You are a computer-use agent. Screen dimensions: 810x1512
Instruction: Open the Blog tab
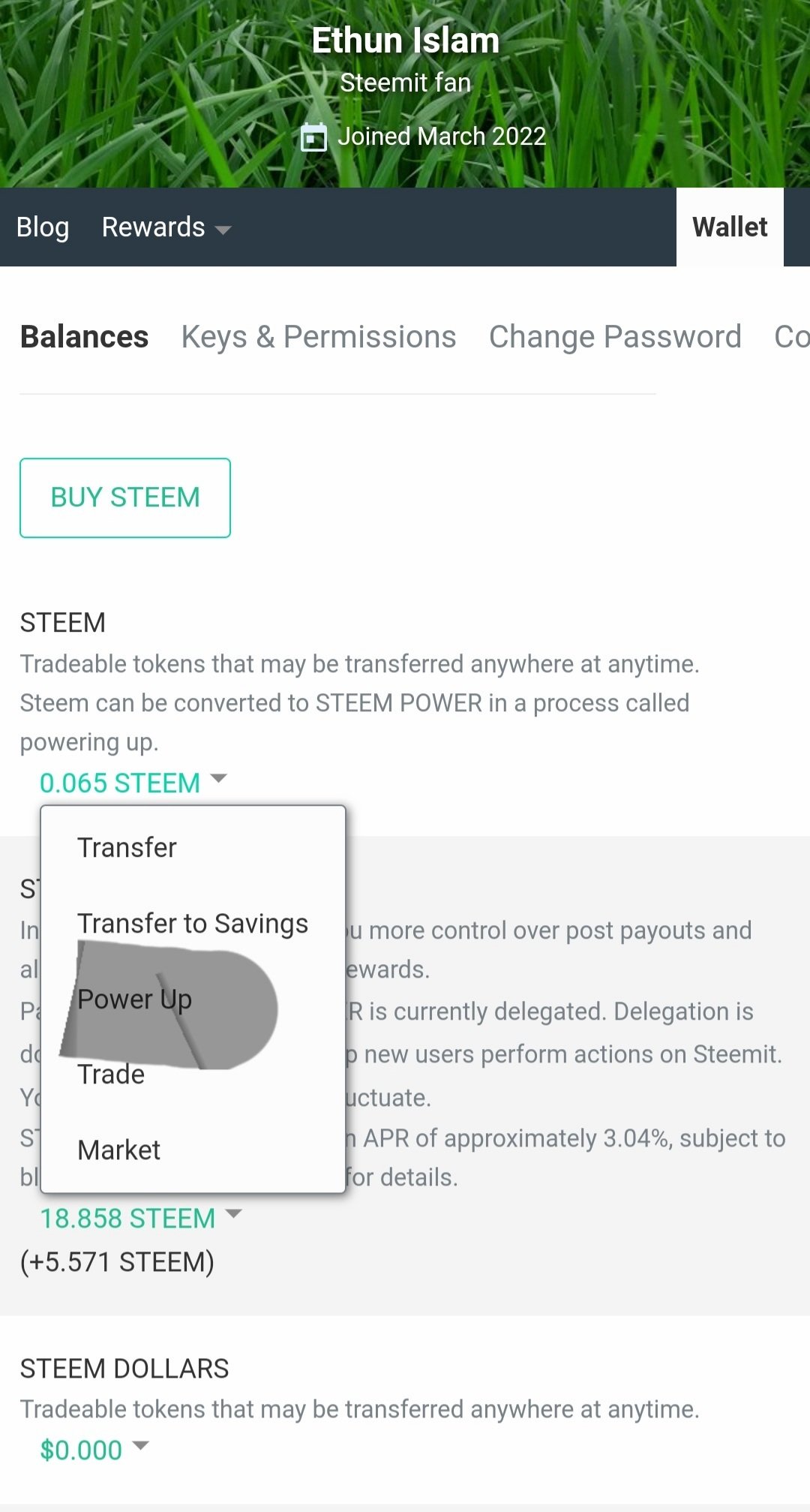(x=43, y=227)
